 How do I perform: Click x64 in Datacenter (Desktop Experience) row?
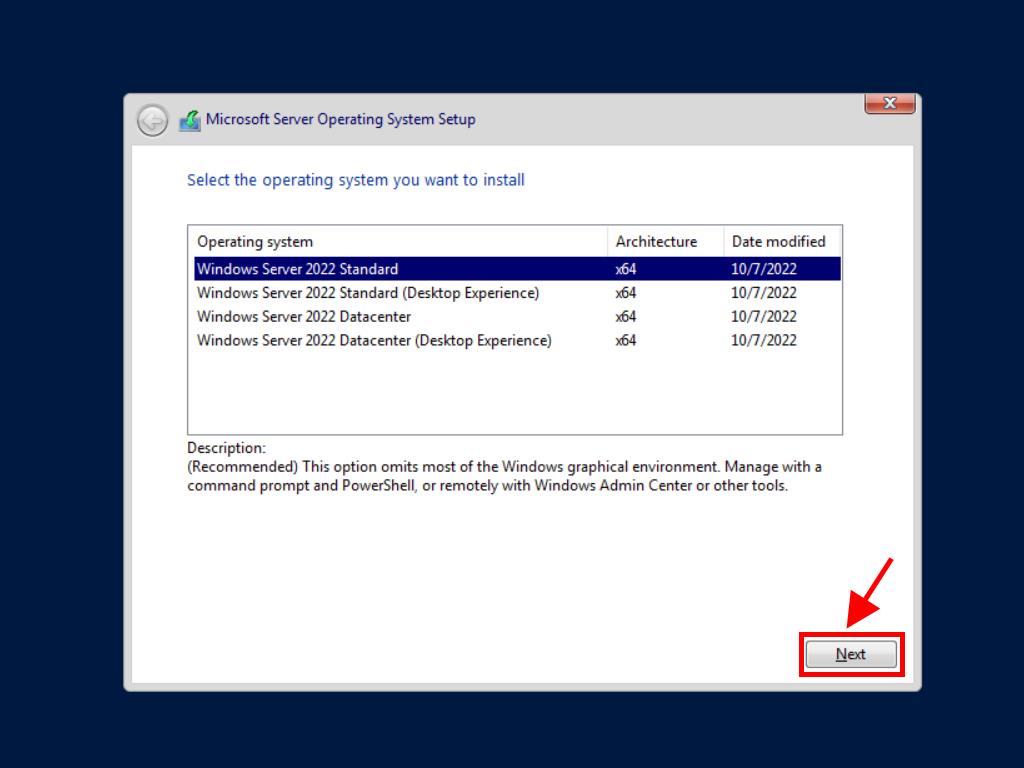tap(626, 341)
